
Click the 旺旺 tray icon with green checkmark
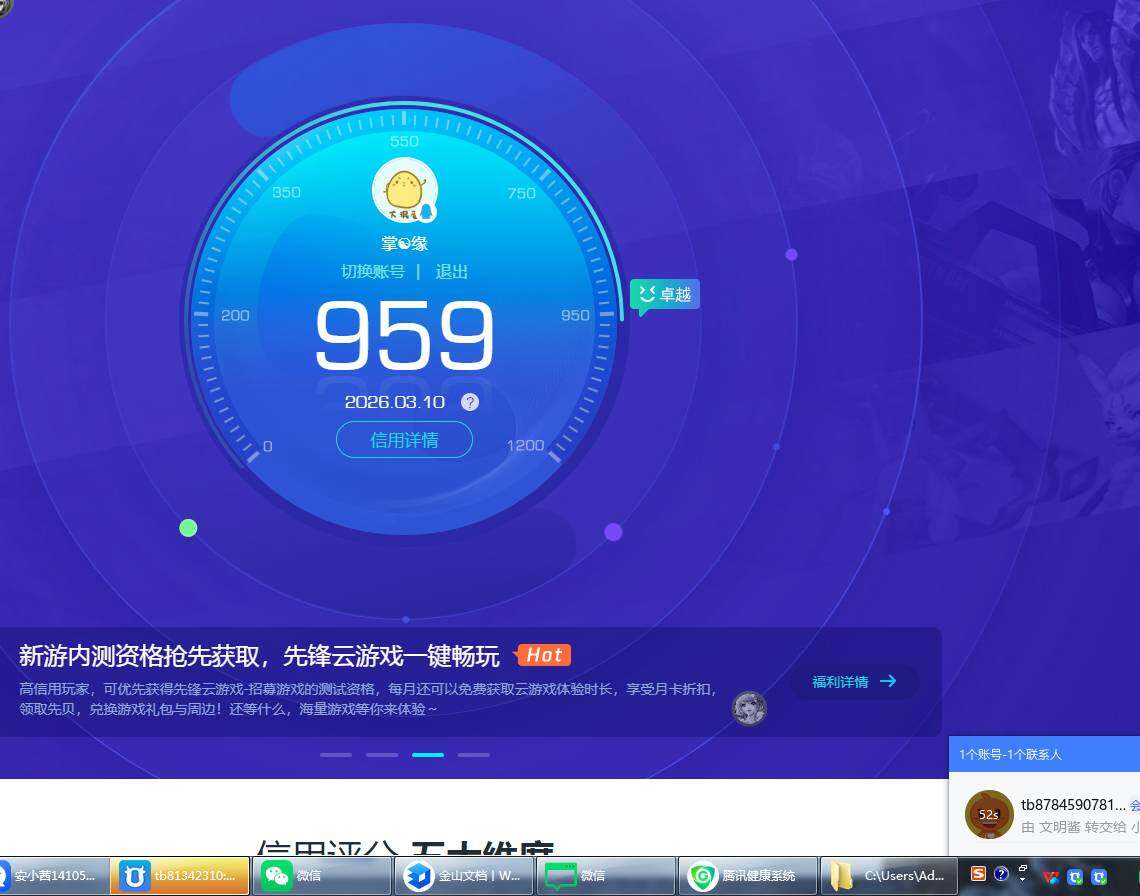(1076, 877)
